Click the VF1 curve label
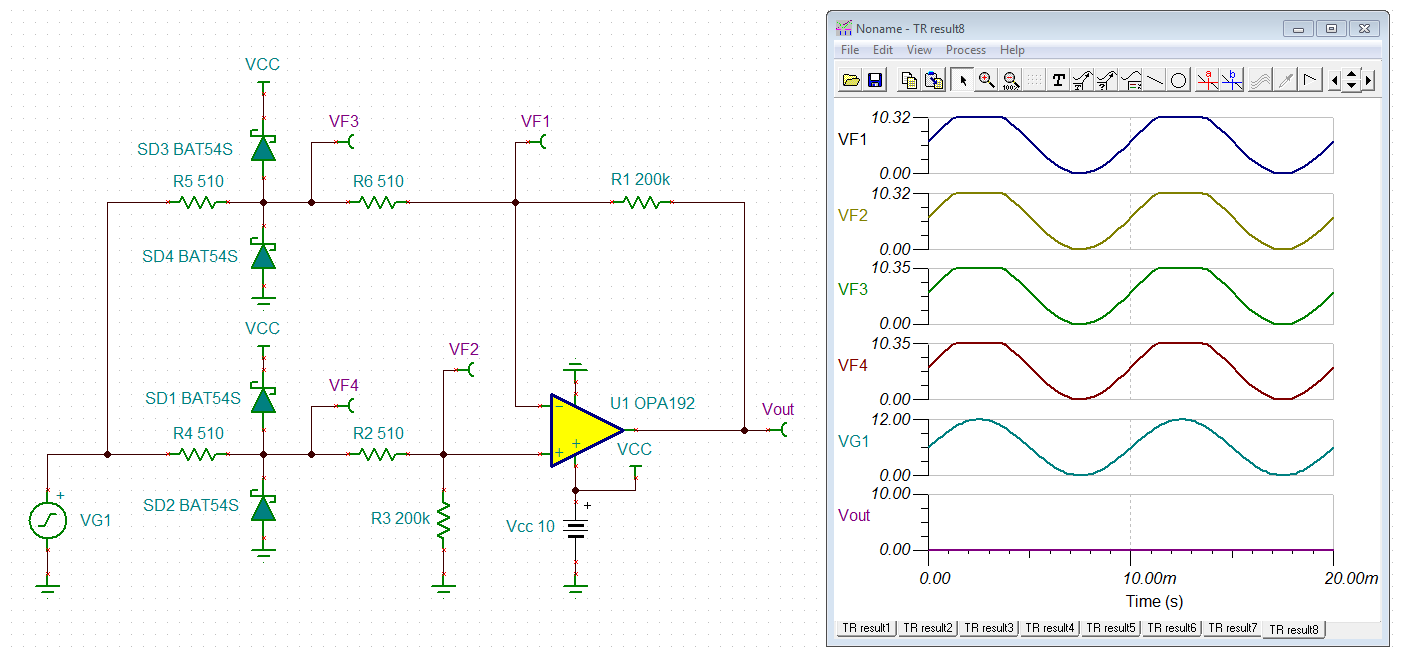The height and width of the screenshot is (658, 1402). click(x=852, y=139)
